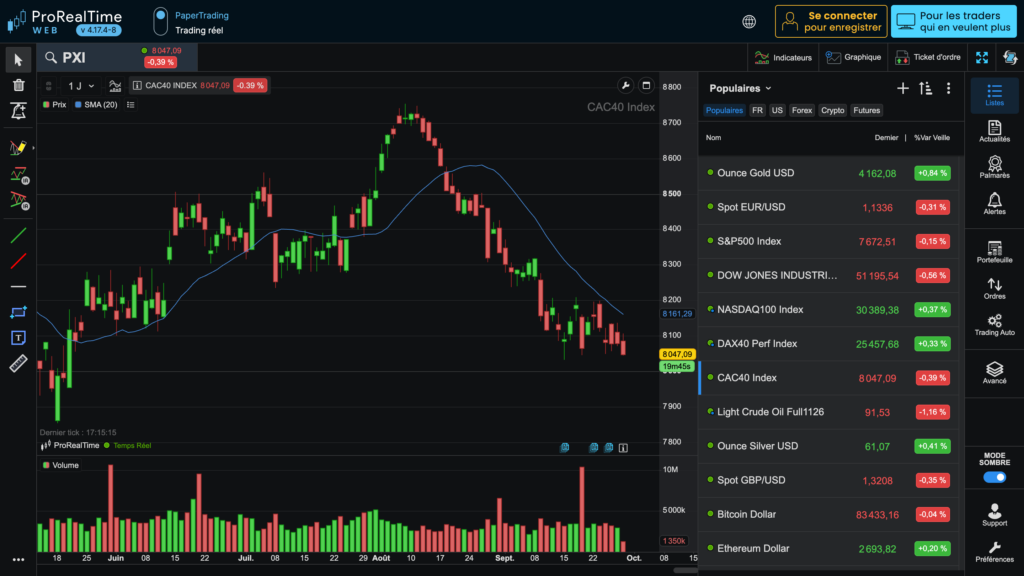Open Indicateurs button
Image resolution: width=1024 pixels, height=576 pixels.
pos(782,57)
